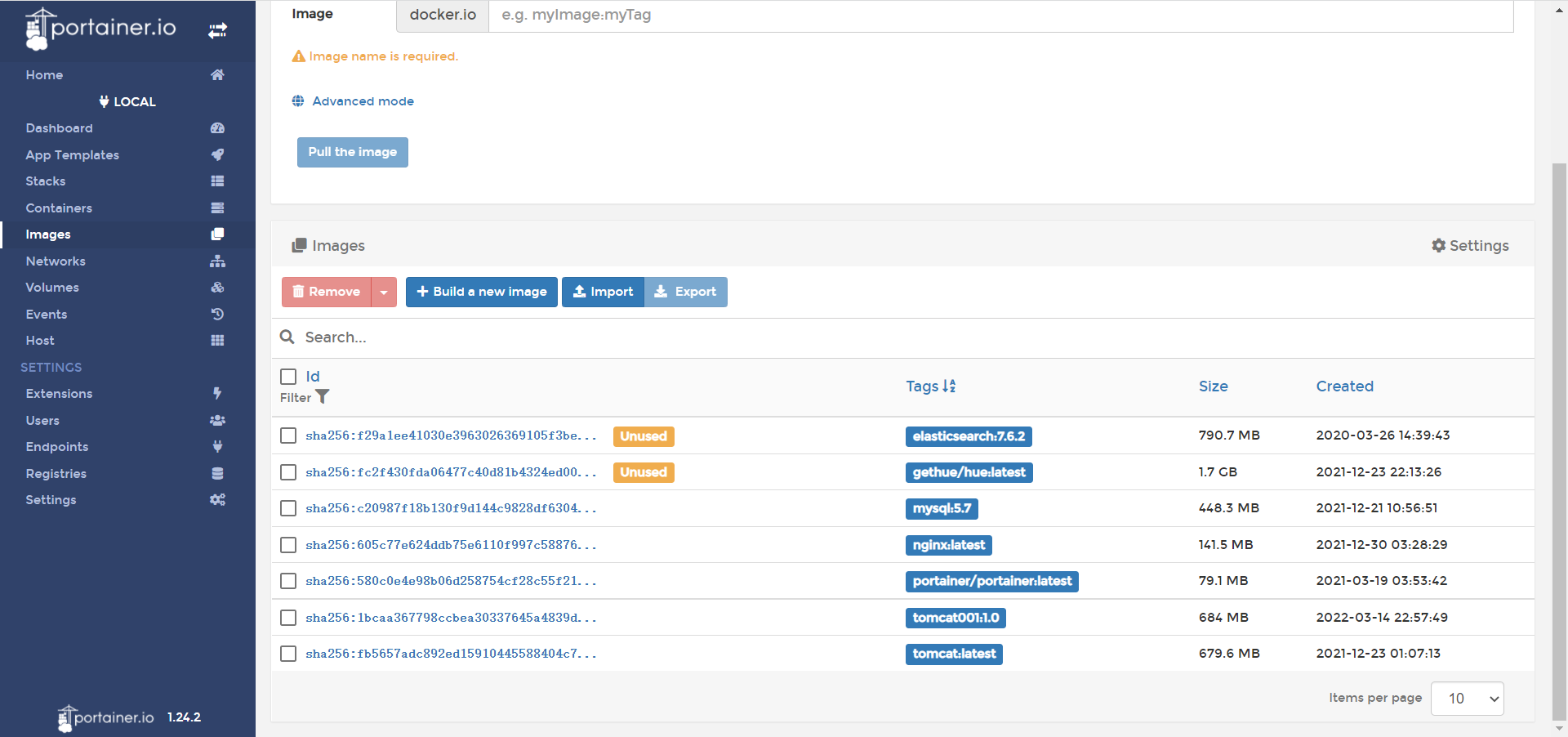Click the images Search field
This screenshot has width=1568, height=737.
[x=915, y=337]
